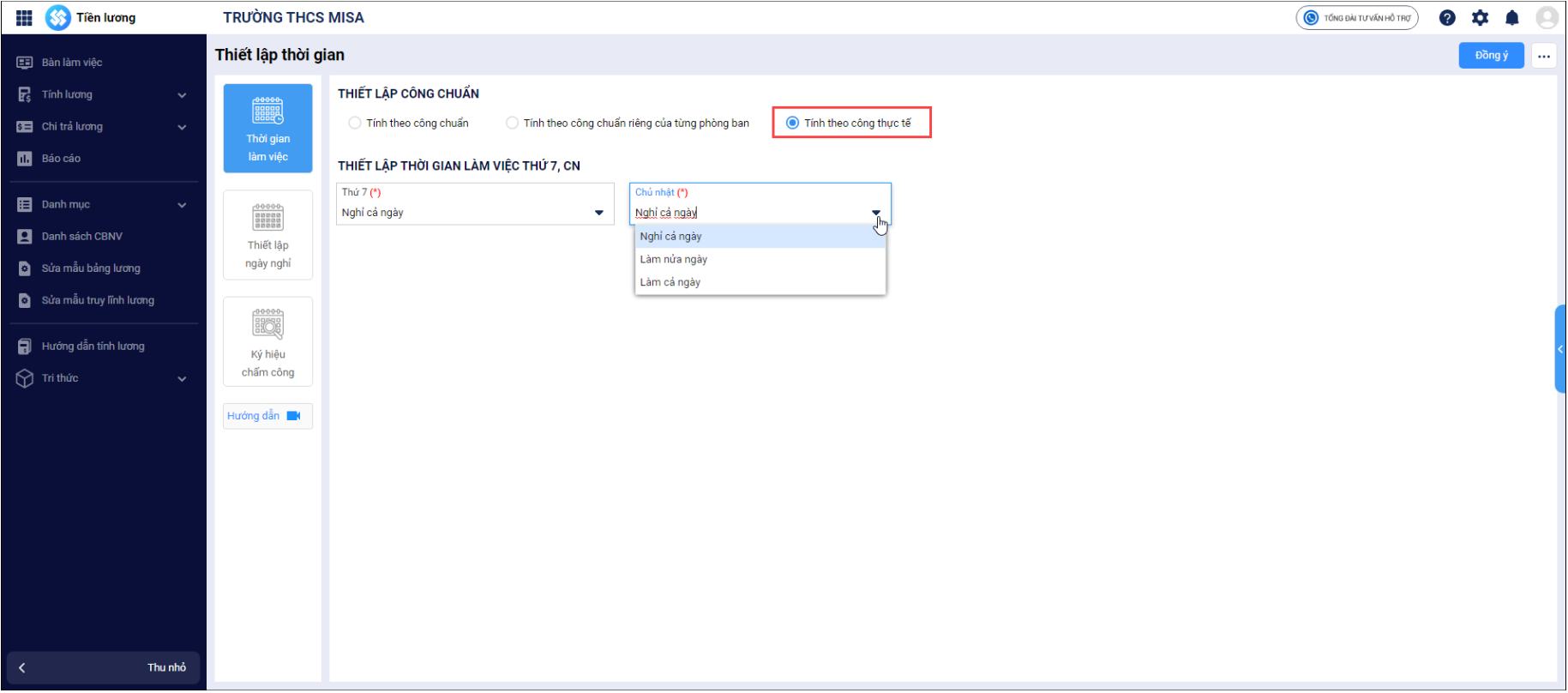Click the Tiền lương logo icon
Screen dimensions: 1568x693
[57, 18]
